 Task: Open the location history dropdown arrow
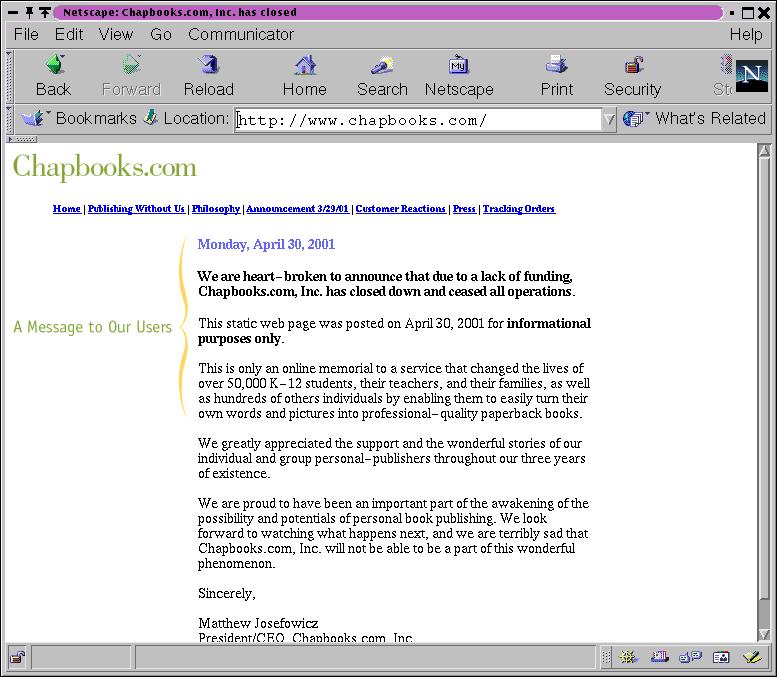click(609, 119)
